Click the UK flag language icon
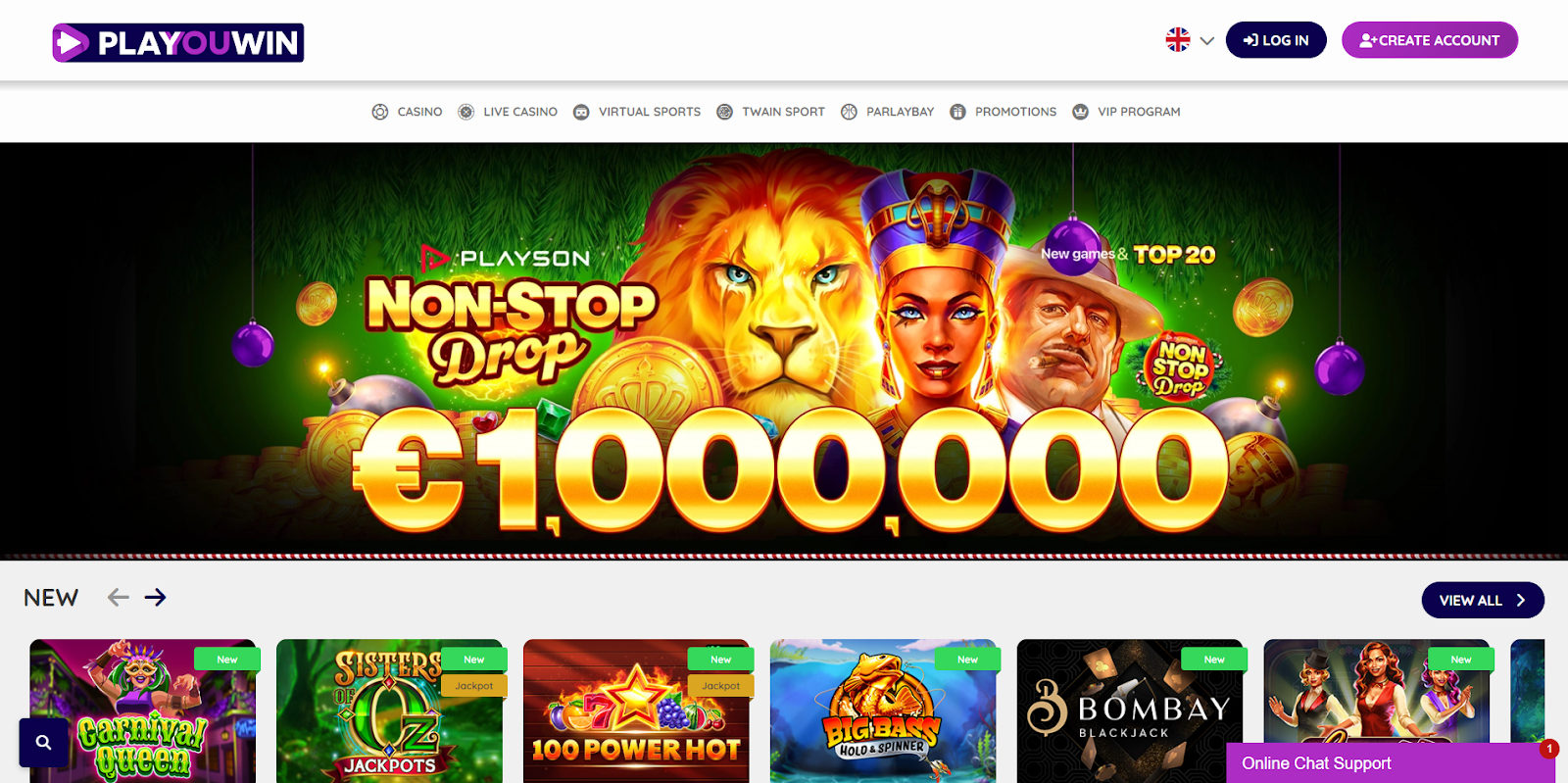This screenshot has height=783, width=1568. point(1178,40)
